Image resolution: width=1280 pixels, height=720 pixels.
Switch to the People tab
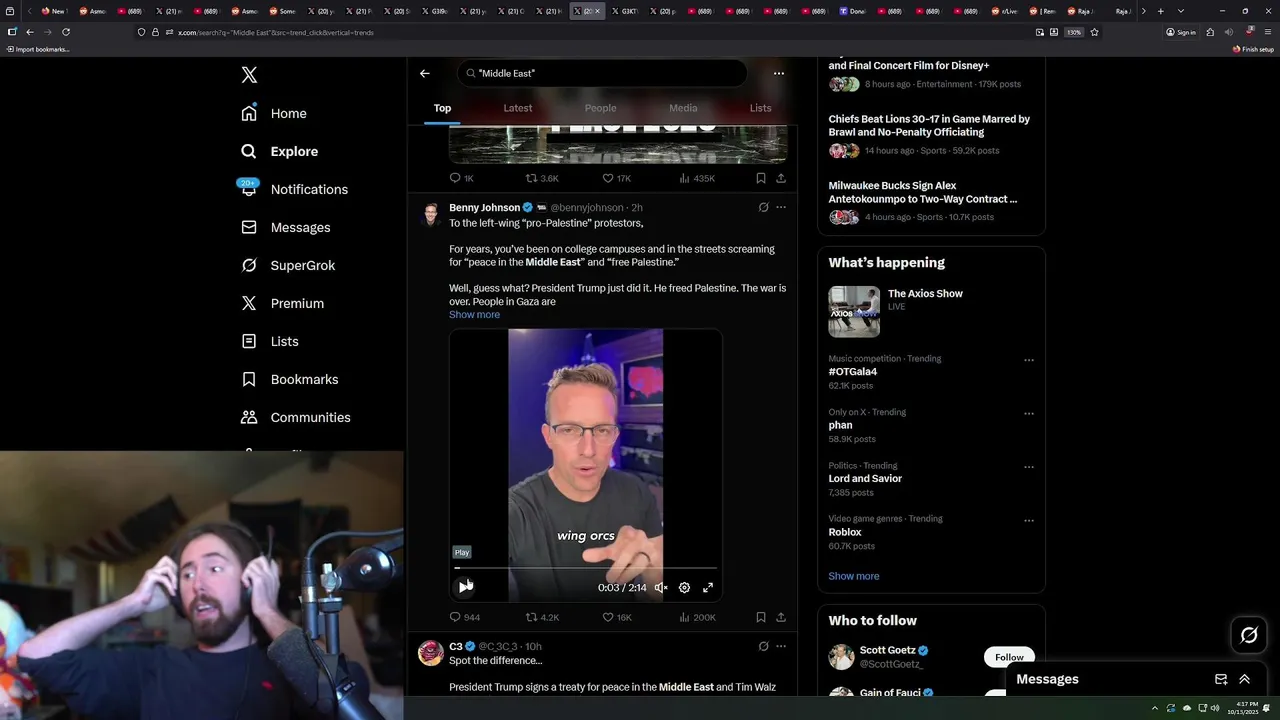(600, 108)
